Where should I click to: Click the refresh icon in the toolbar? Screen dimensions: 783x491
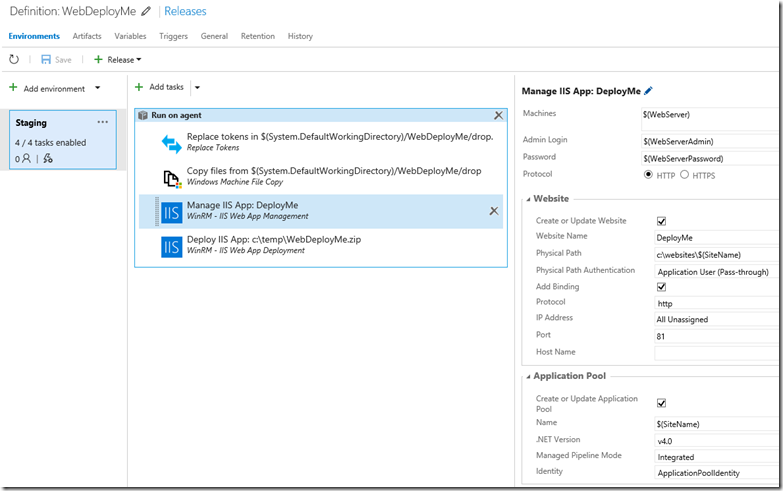(x=15, y=60)
